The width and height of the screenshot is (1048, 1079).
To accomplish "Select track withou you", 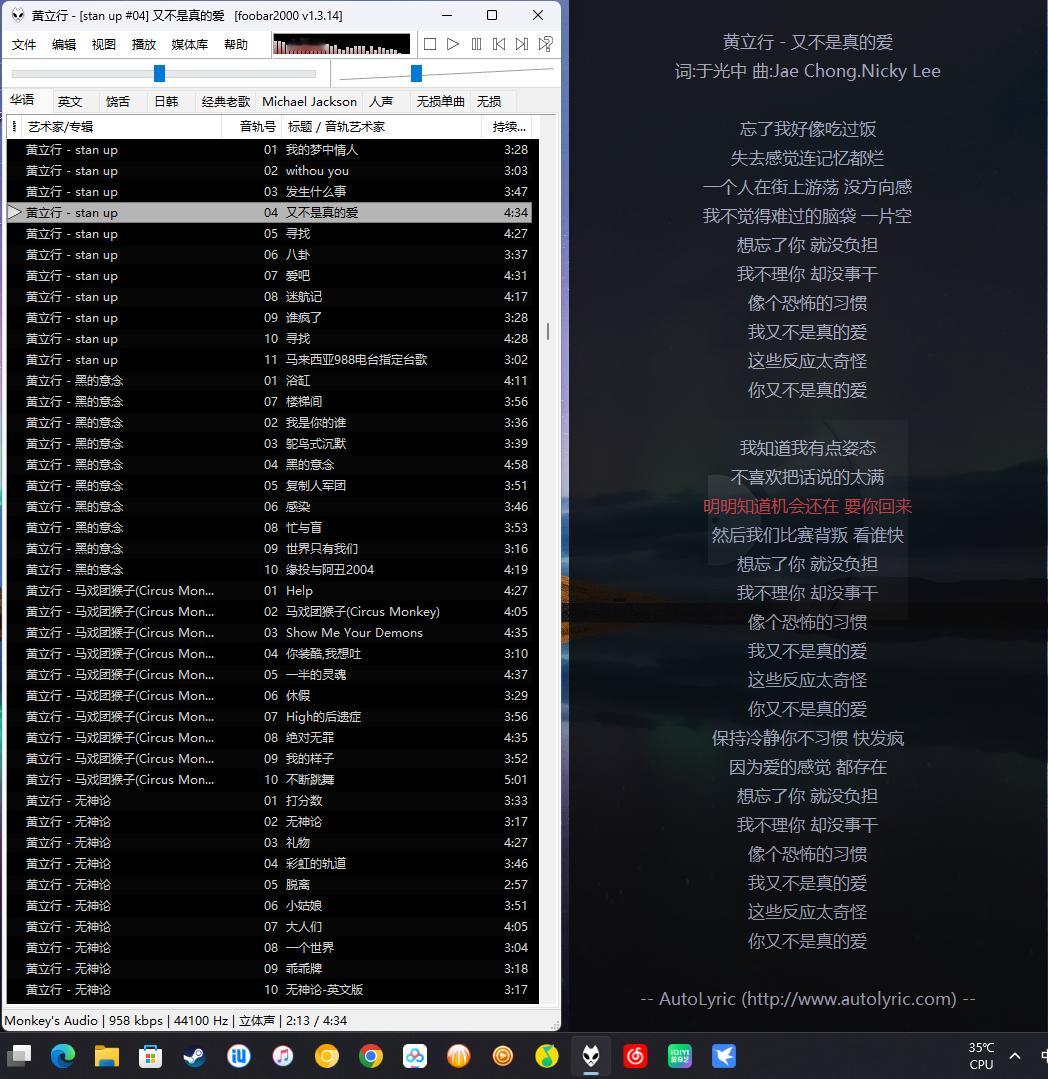I will click(x=269, y=171).
